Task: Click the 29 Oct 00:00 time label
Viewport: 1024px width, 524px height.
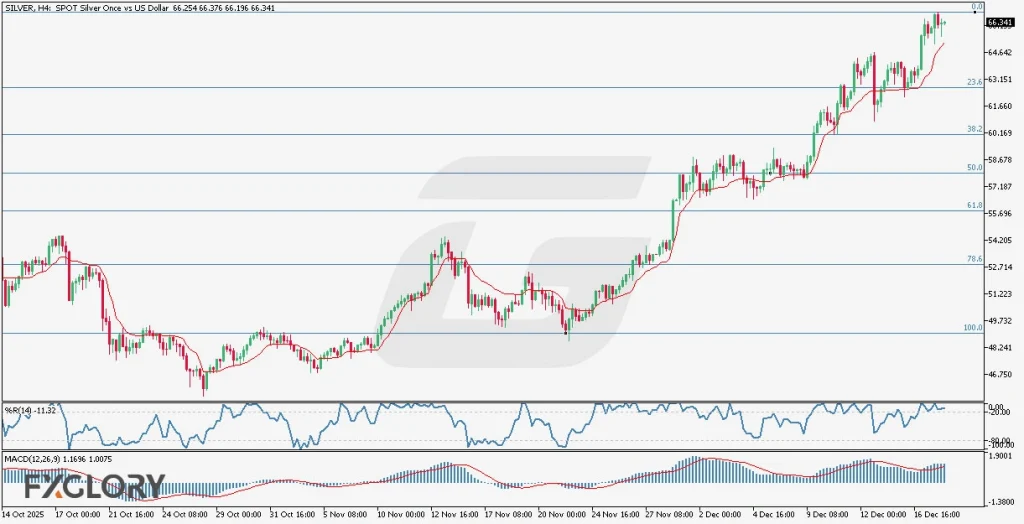Action: tap(238, 514)
